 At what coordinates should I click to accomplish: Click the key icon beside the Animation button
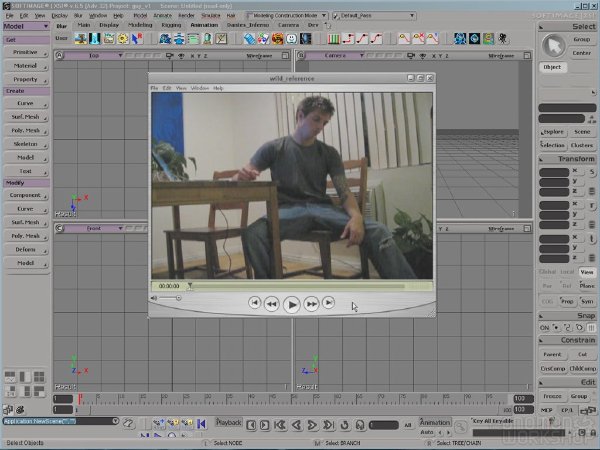pyautogui.click(x=461, y=426)
